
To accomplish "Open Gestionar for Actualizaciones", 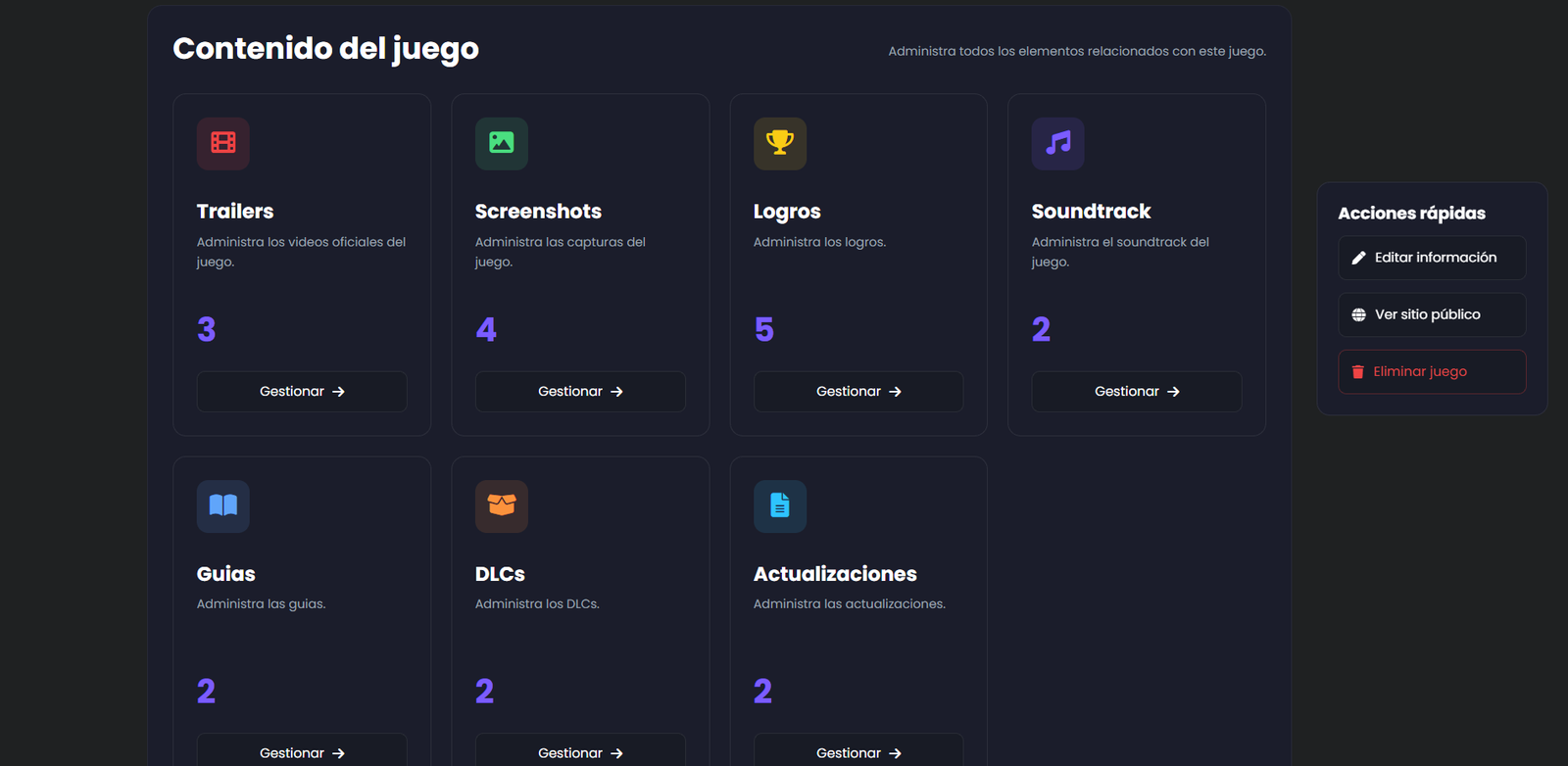I will point(858,750).
